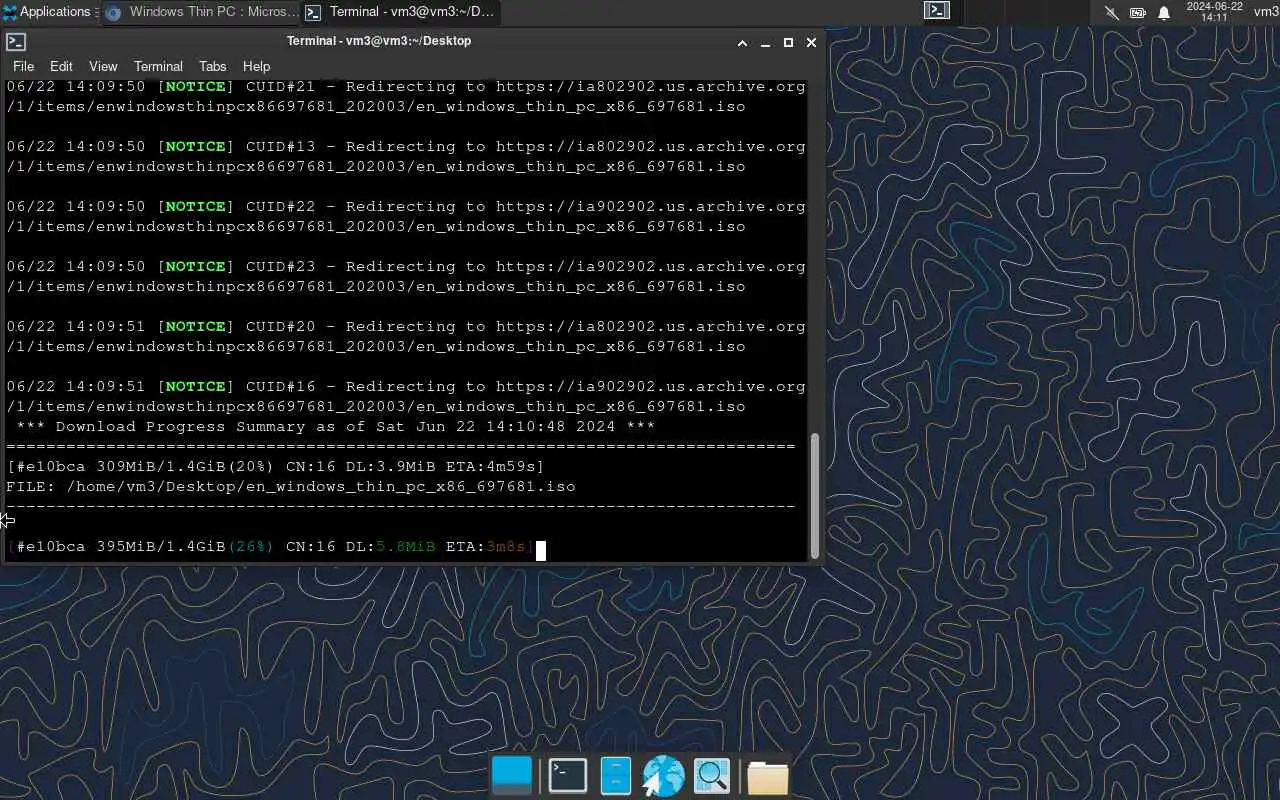Open the View menu in Terminal

coord(103,66)
